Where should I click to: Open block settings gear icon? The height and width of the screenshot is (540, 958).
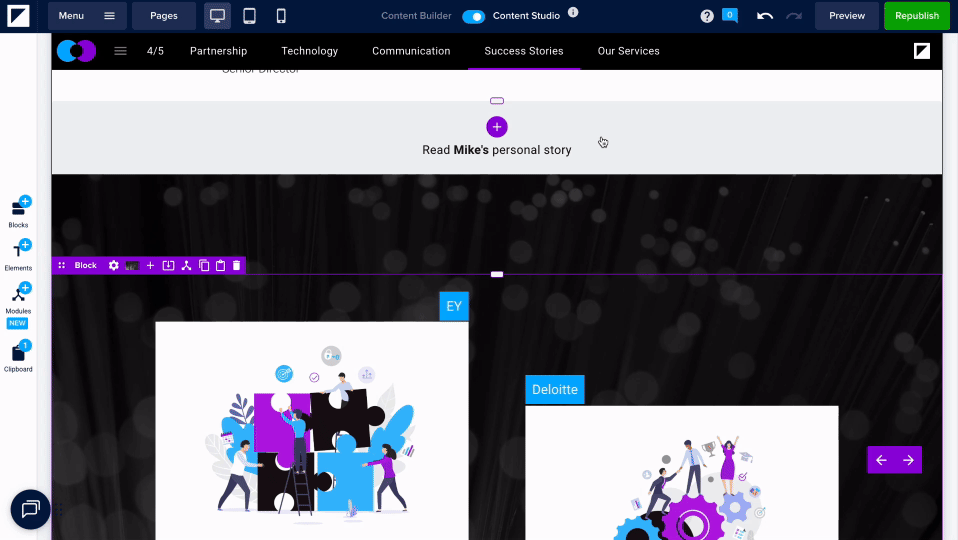113,265
